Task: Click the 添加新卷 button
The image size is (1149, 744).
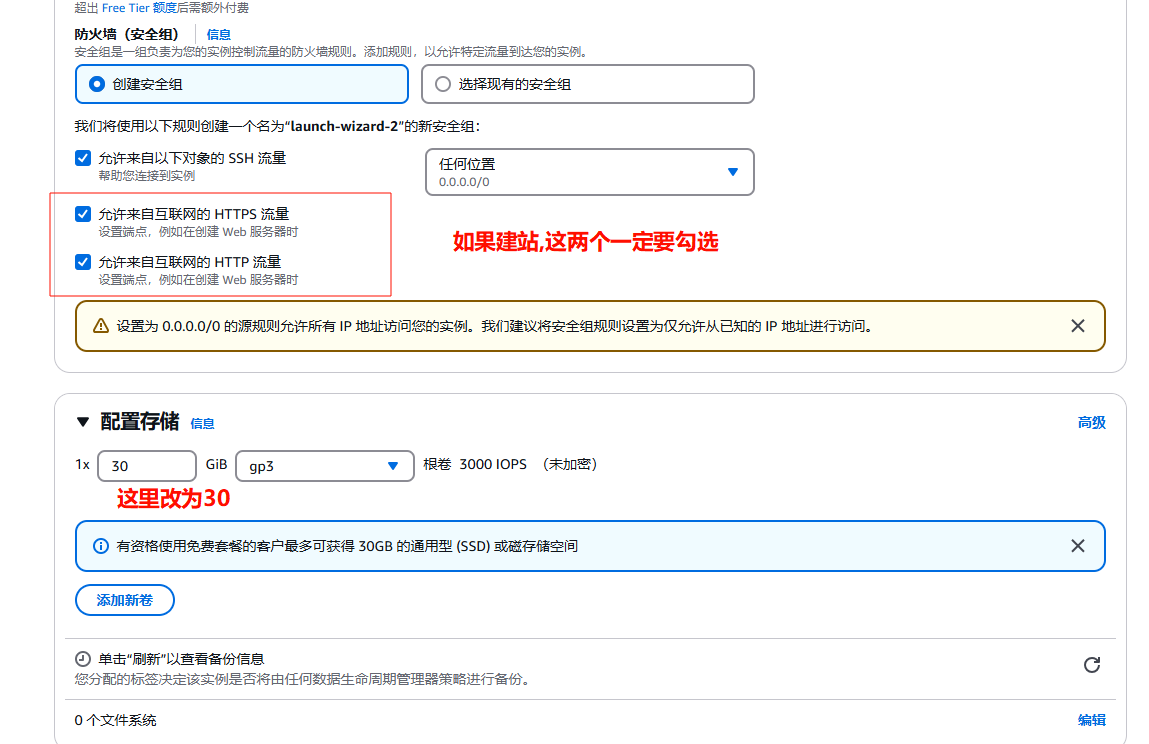Action: (125, 600)
